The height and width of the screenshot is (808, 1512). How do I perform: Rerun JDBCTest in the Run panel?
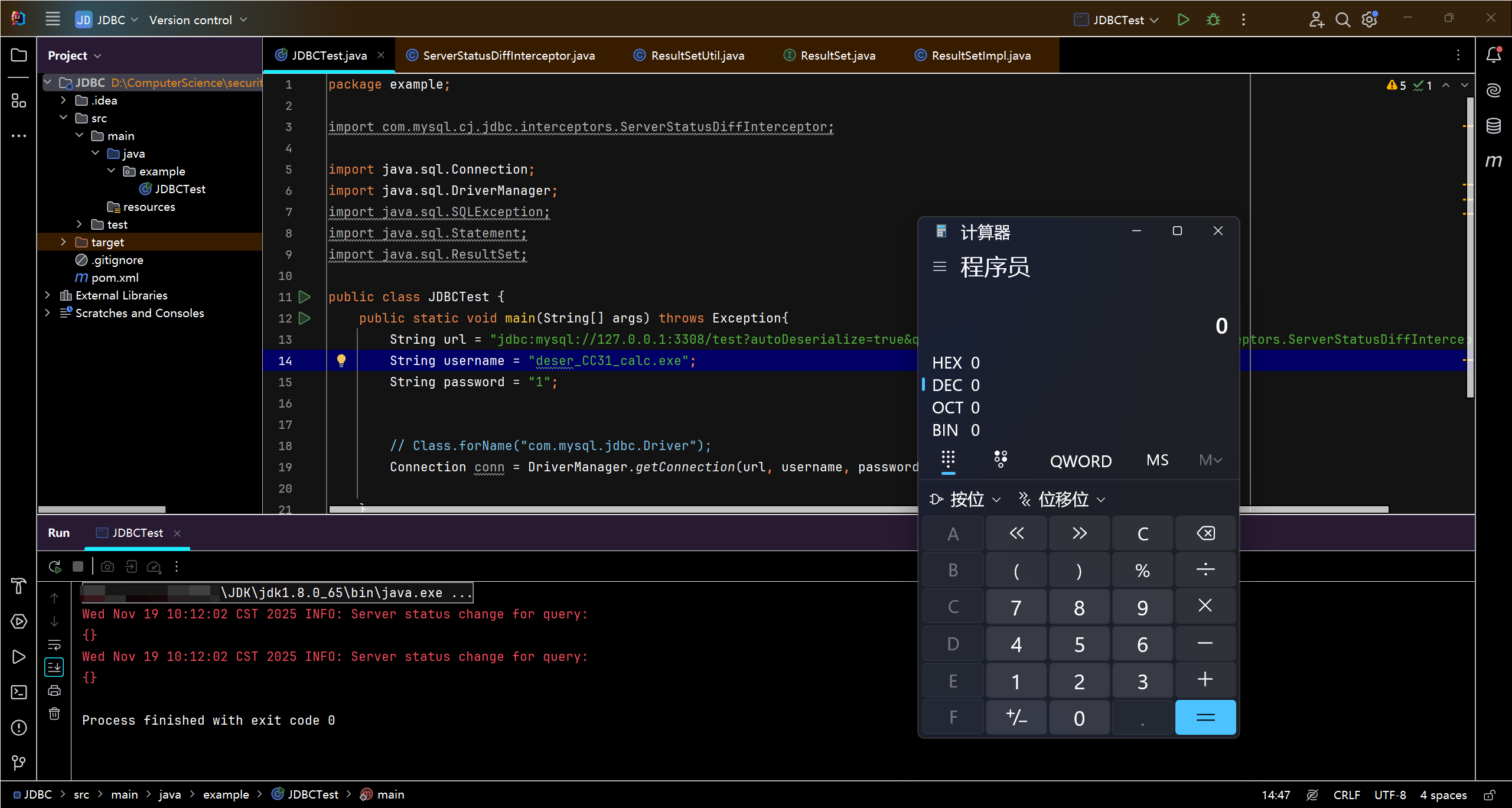[x=55, y=566]
